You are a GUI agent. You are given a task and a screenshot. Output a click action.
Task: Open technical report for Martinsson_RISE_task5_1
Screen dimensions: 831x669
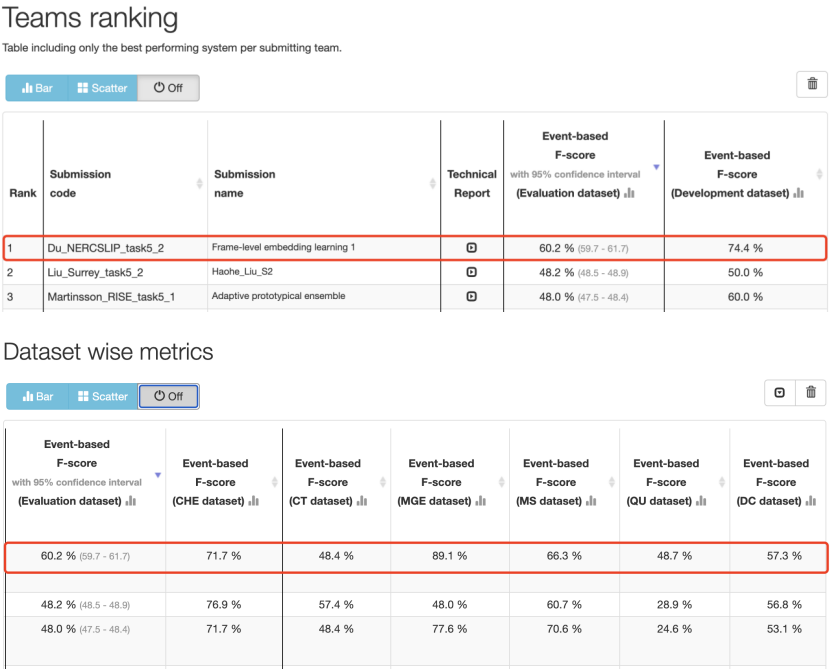click(471, 296)
